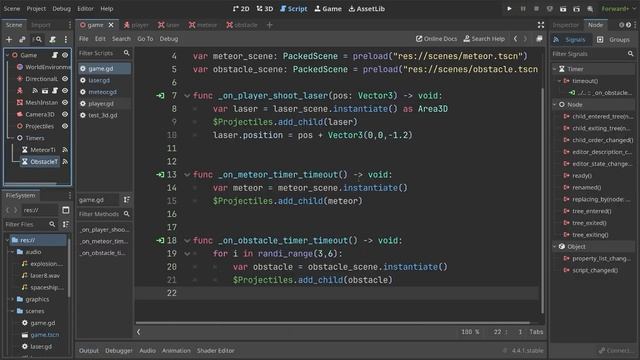Click signal icon next to ObstacleTimer node
Viewport: 640px width, 360px height.
coord(65,162)
